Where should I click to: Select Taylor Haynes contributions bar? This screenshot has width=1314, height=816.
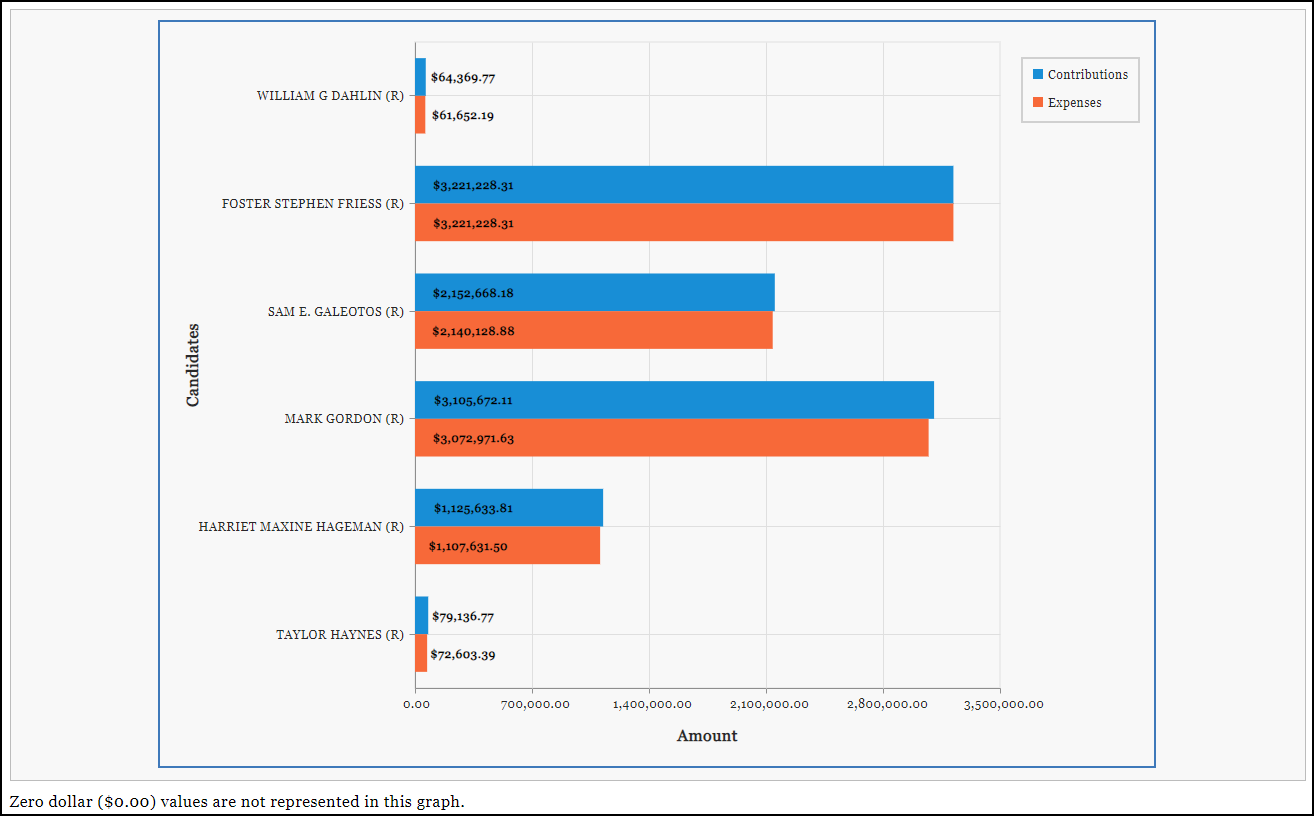pos(420,615)
